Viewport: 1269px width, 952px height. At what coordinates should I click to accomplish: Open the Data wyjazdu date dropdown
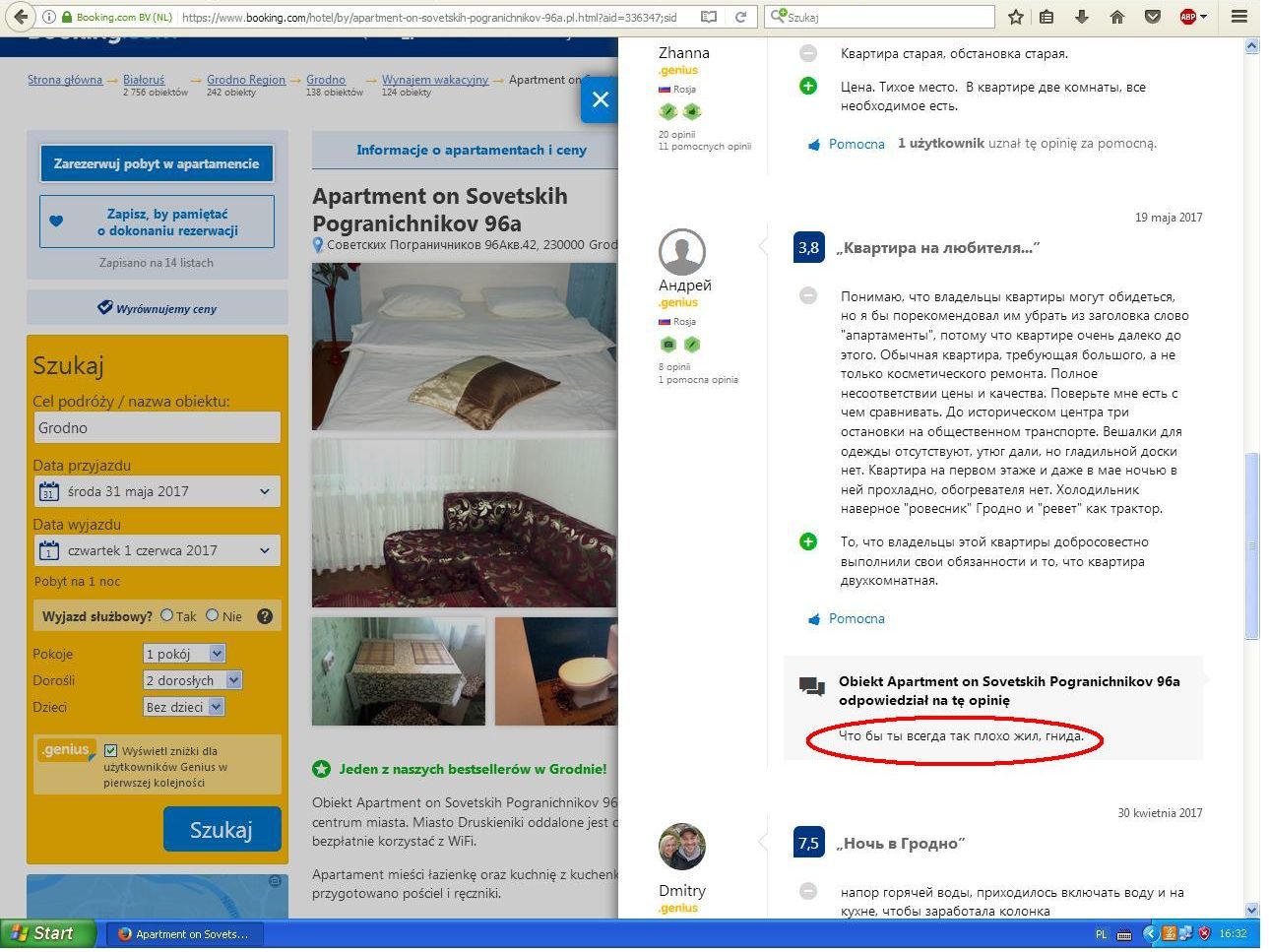pyautogui.click(x=158, y=550)
